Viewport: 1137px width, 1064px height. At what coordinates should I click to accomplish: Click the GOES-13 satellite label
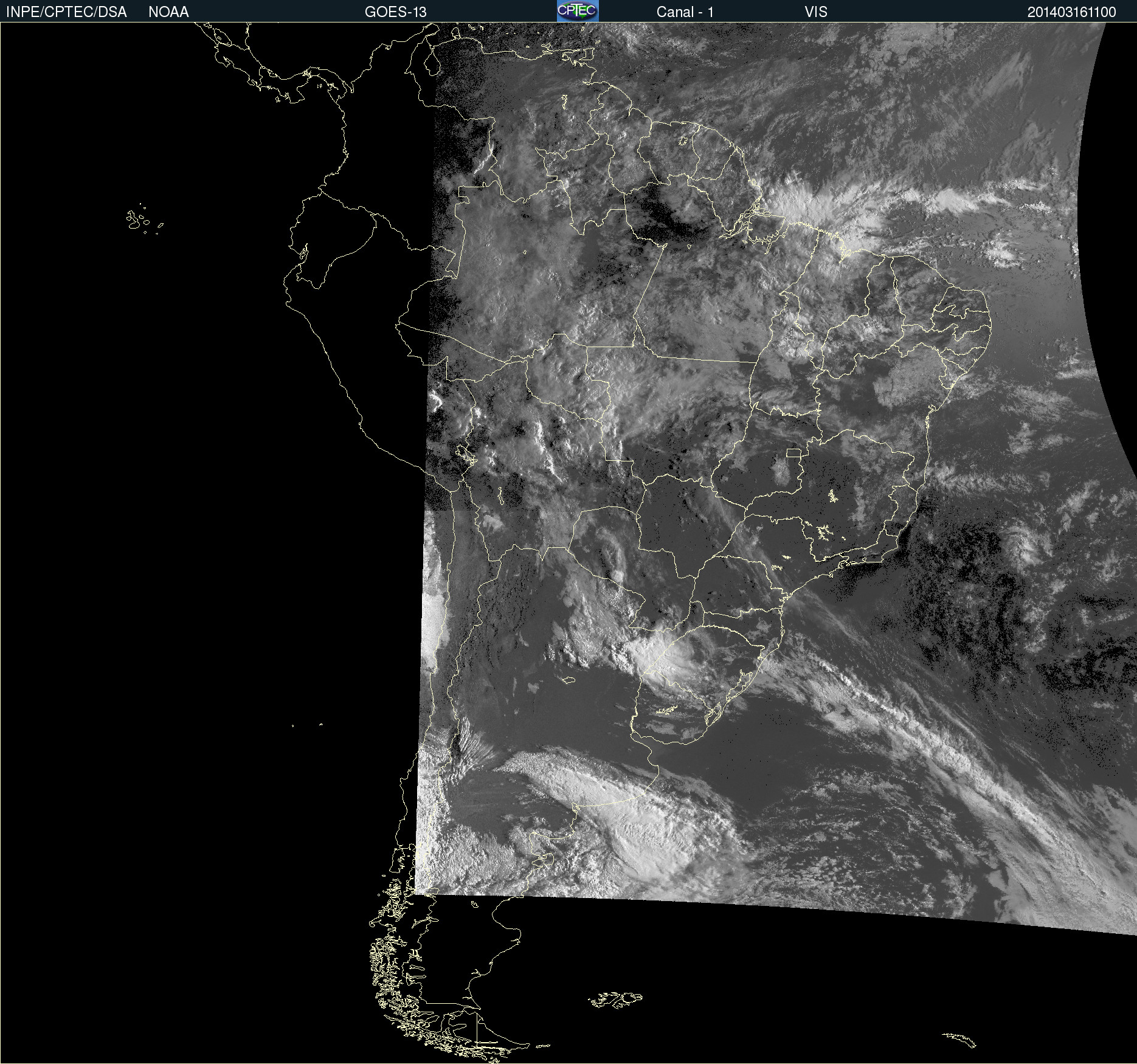pos(395,12)
